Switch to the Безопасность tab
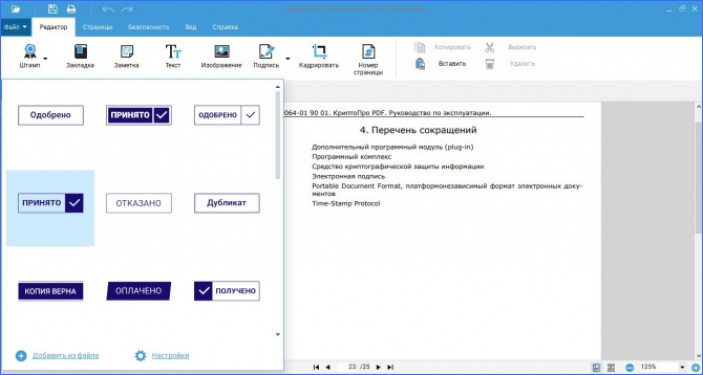Image resolution: width=703 pixels, height=375 pixels. [148, 27]
